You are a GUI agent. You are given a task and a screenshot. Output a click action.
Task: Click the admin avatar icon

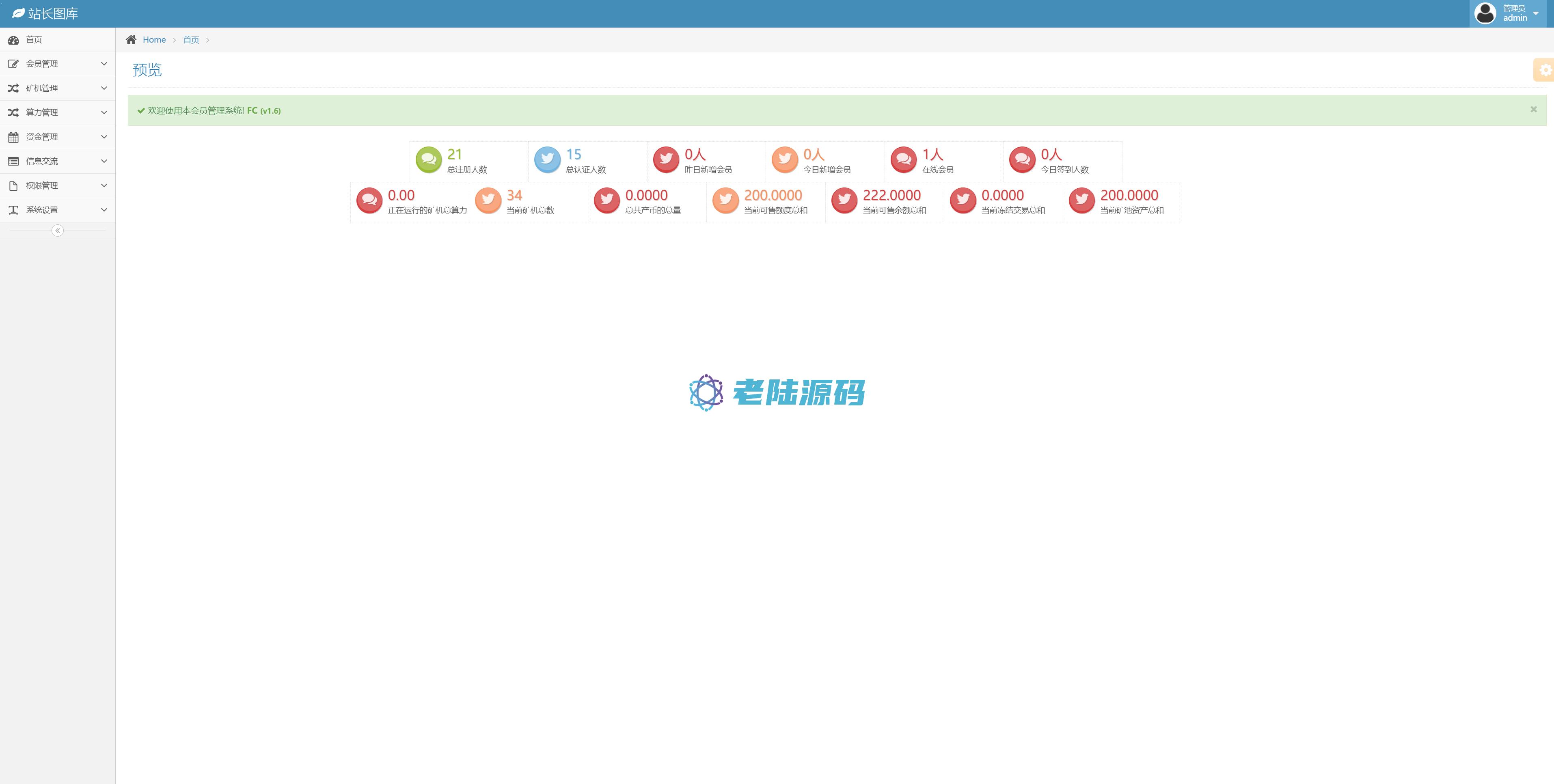[x=1485, y=13]
